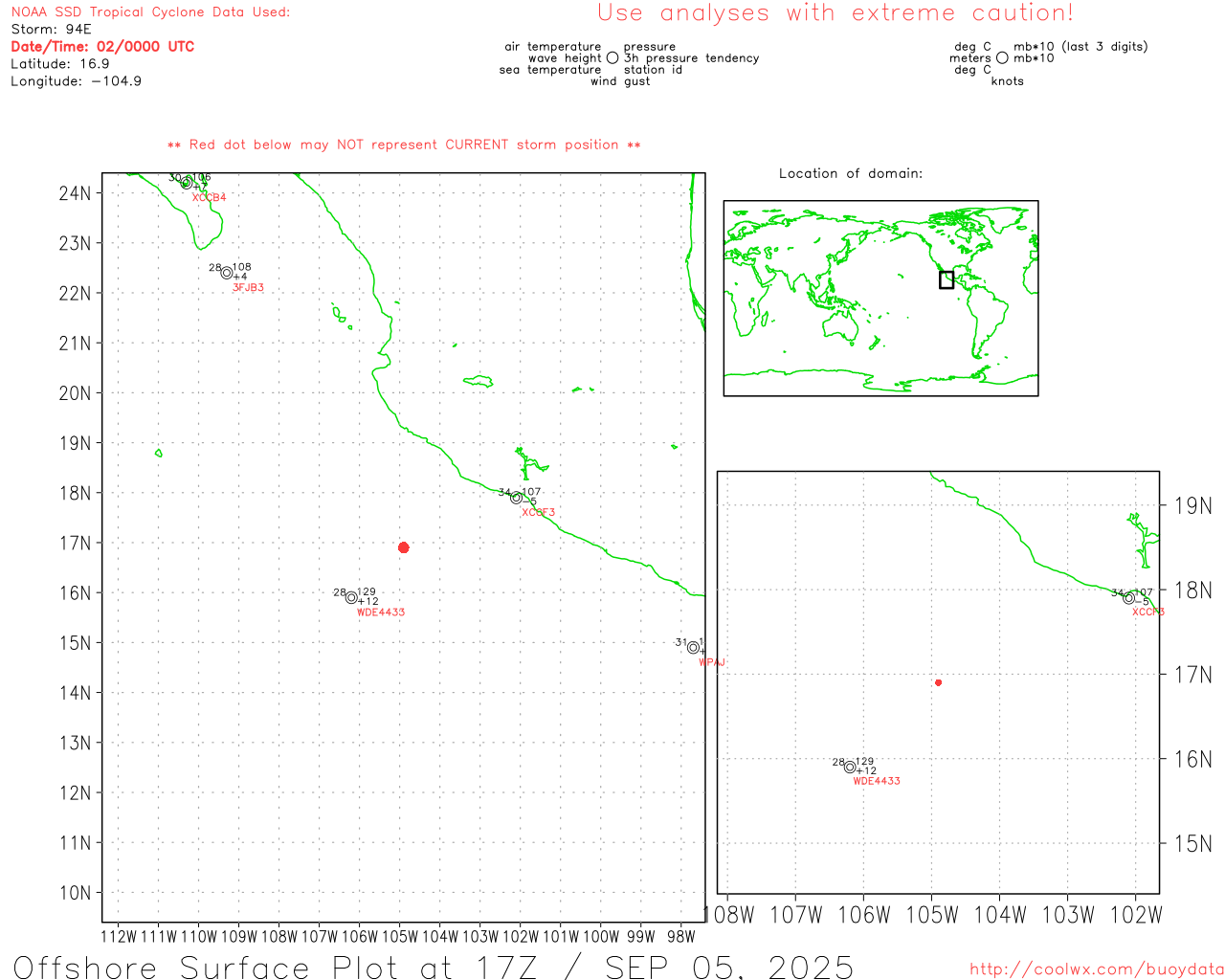Click the 'Location of domain:' label

851,174
